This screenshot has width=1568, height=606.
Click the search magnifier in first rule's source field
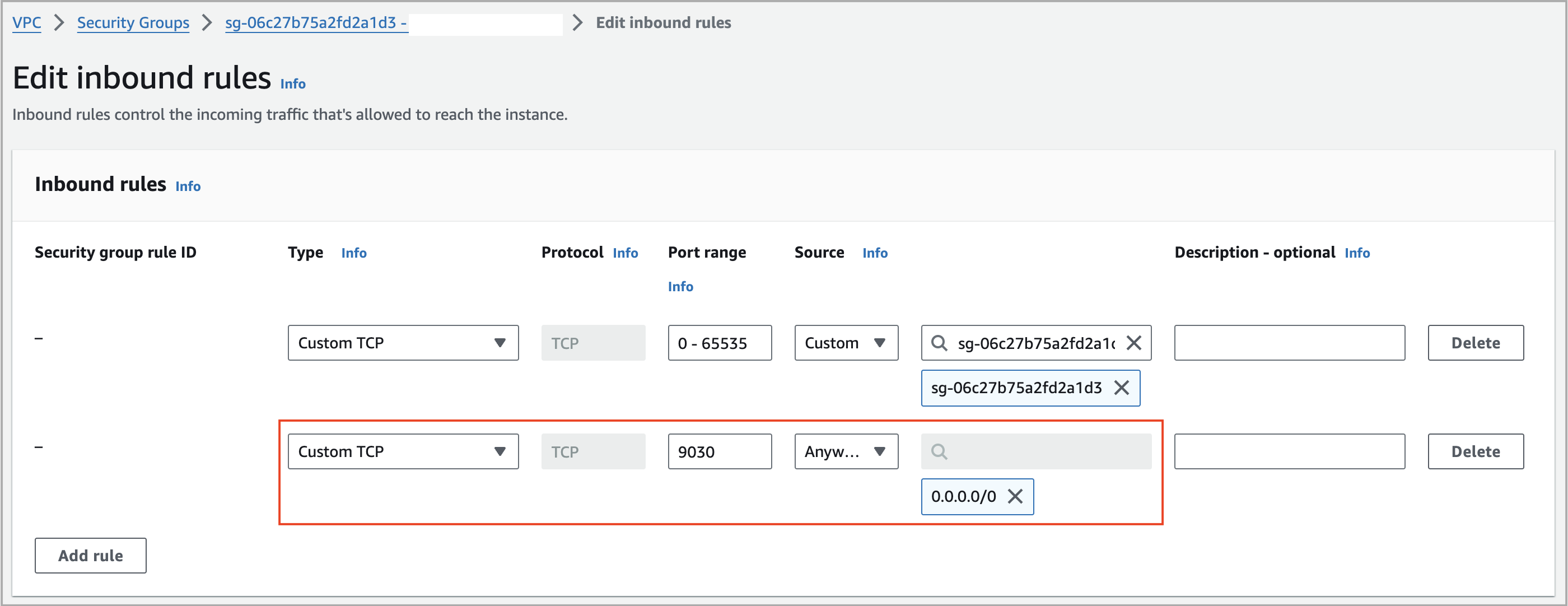click(940, 343)
